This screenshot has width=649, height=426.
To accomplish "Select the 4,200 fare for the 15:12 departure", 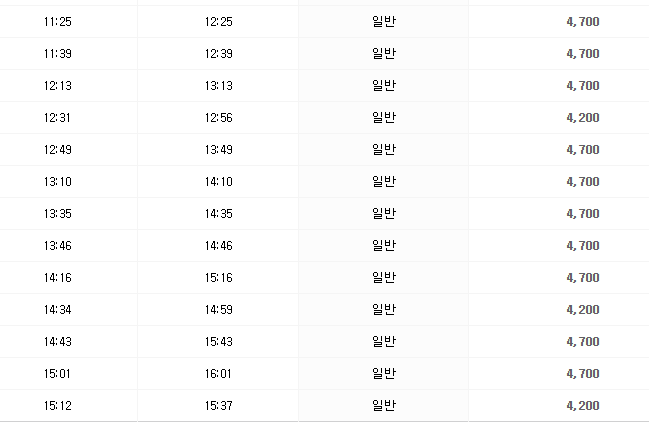I will click(582, 405).
